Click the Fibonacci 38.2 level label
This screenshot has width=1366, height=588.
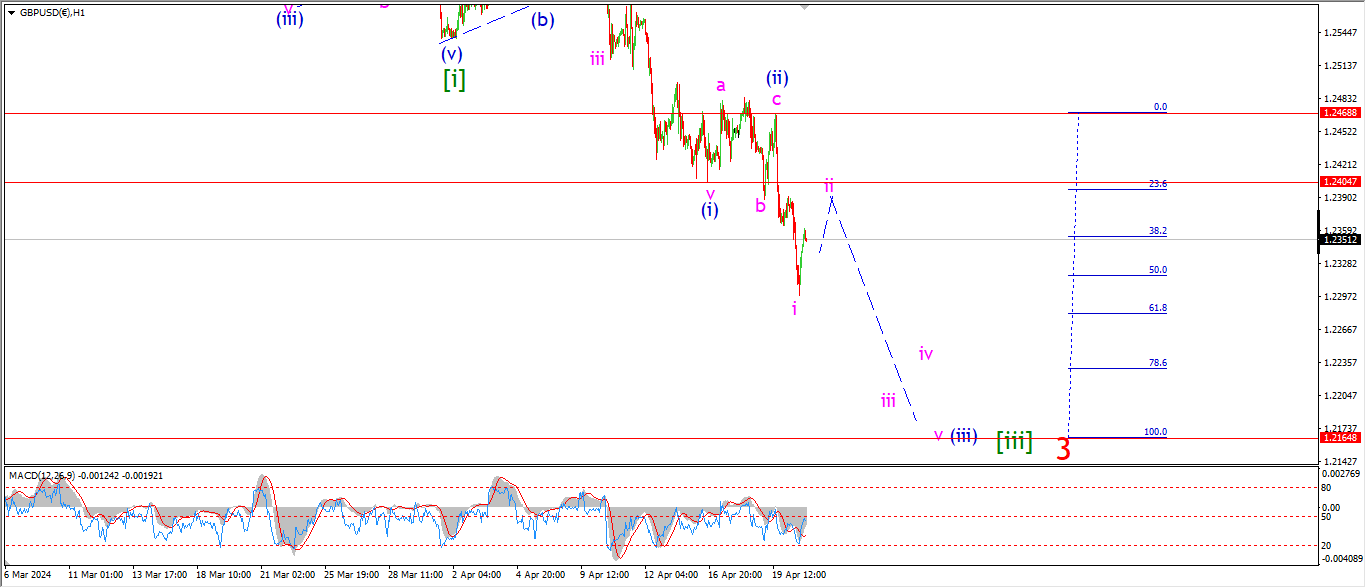pyautogui.click(x=1158, y=231)
